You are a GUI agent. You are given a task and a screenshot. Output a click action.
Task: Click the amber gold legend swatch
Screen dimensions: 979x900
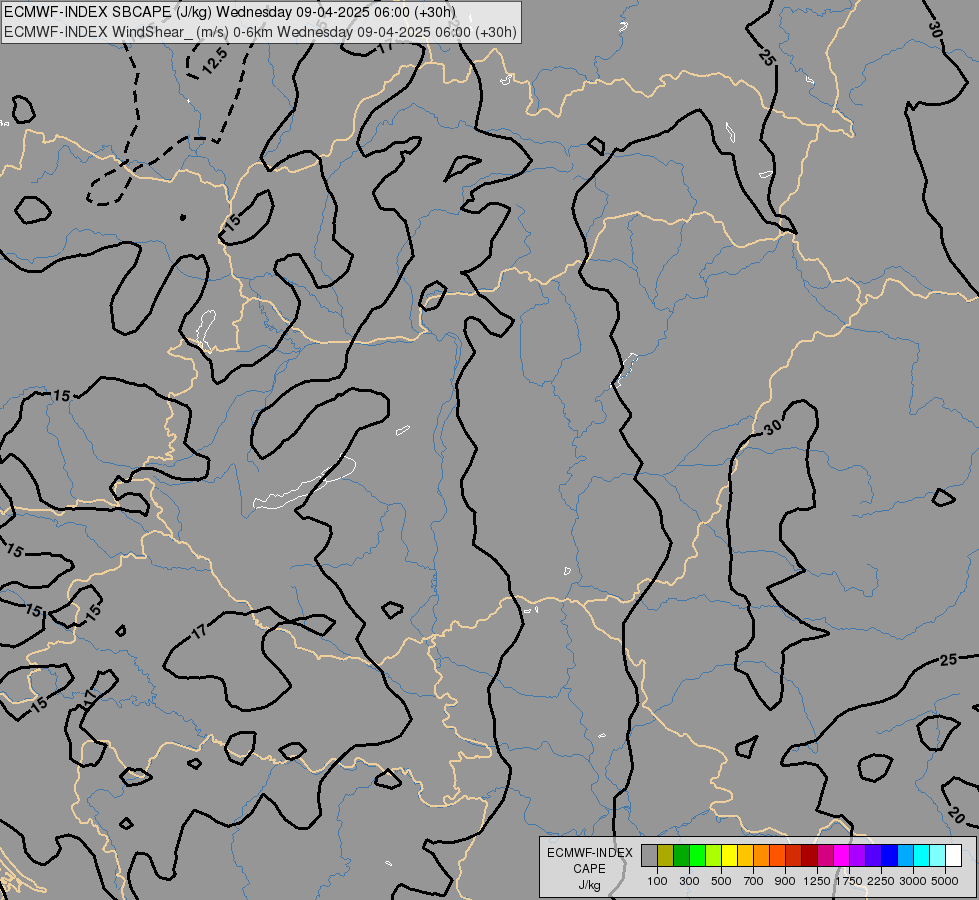click(x=745, y=856)
